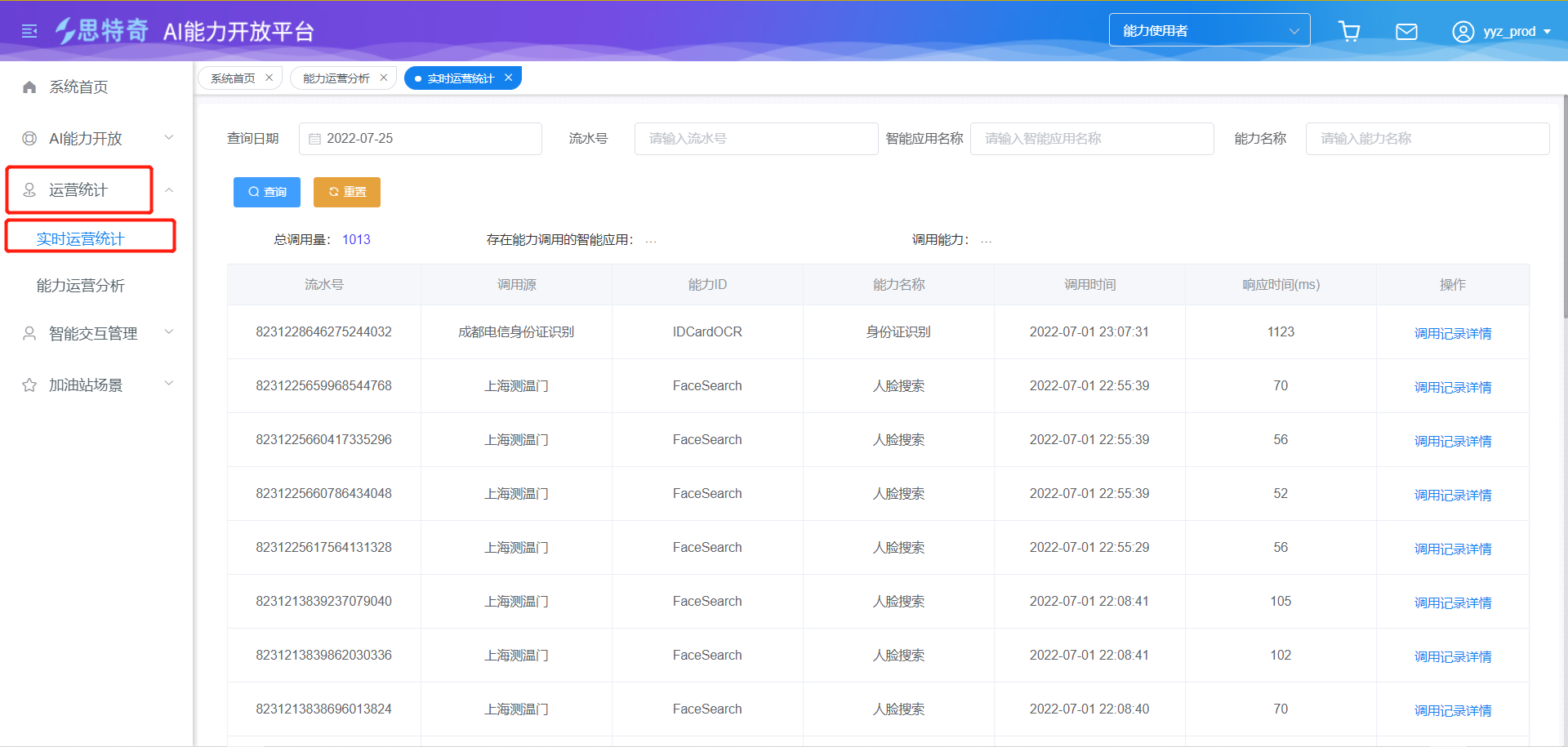The width and height of the screenshot is (1568, 747).
Task: Expand the AI能力开放 menu chevron
Action: pos(169,138)
